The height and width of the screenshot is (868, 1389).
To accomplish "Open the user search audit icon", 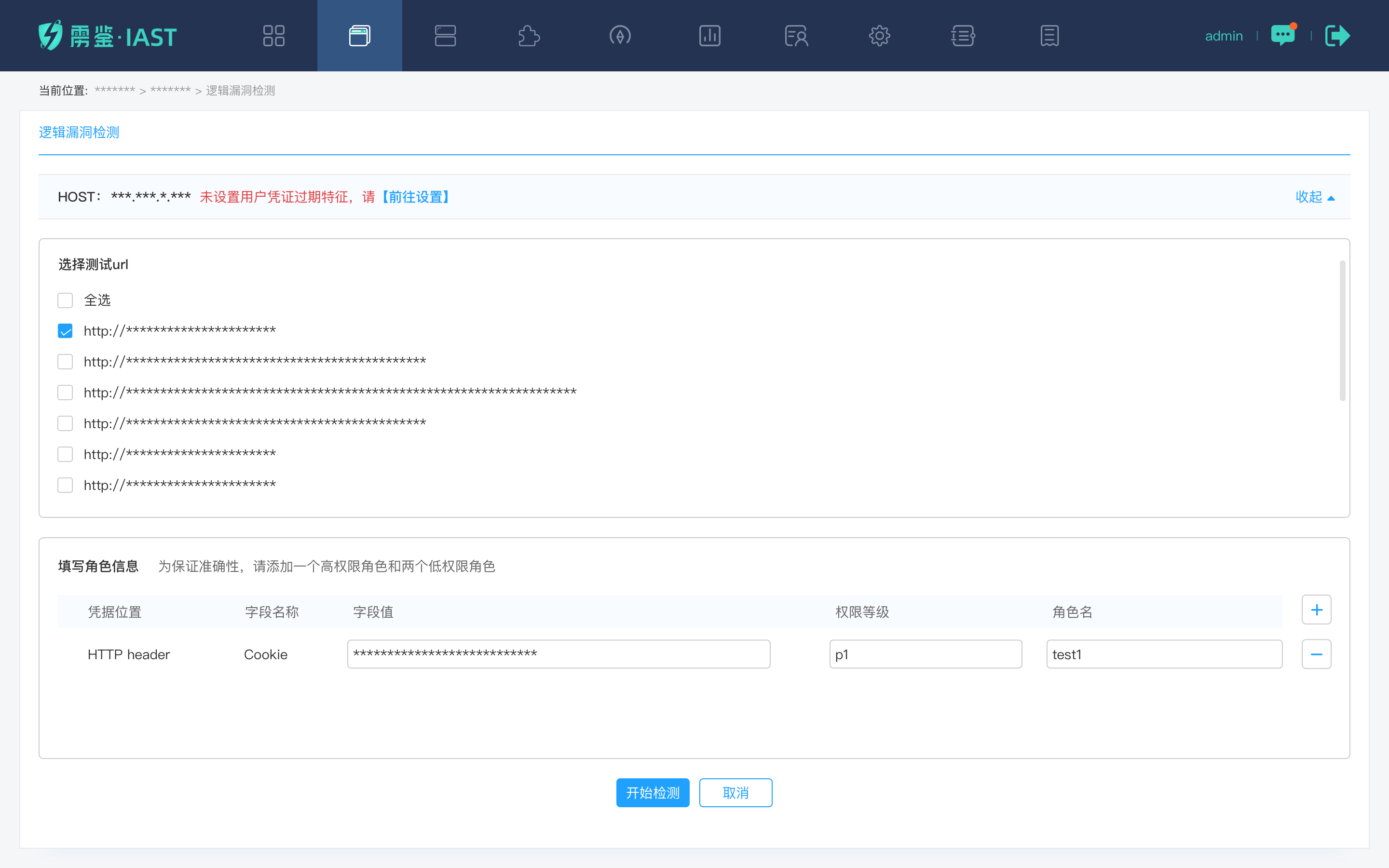I will 796,36.
